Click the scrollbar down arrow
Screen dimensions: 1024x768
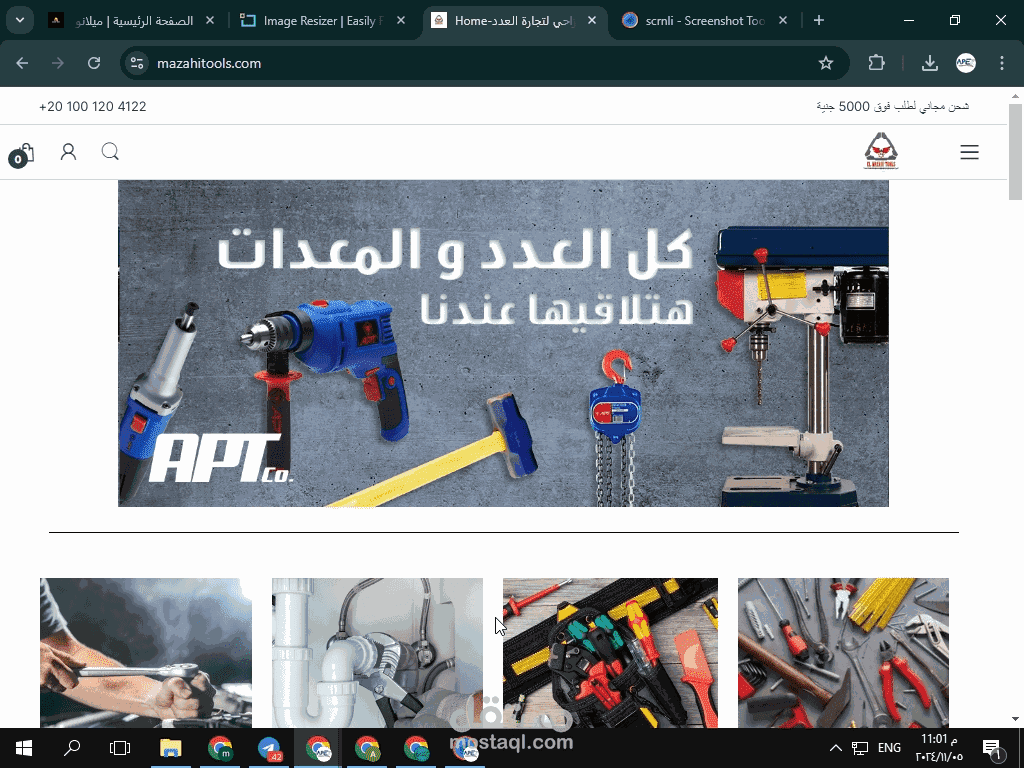point(1015,719)
